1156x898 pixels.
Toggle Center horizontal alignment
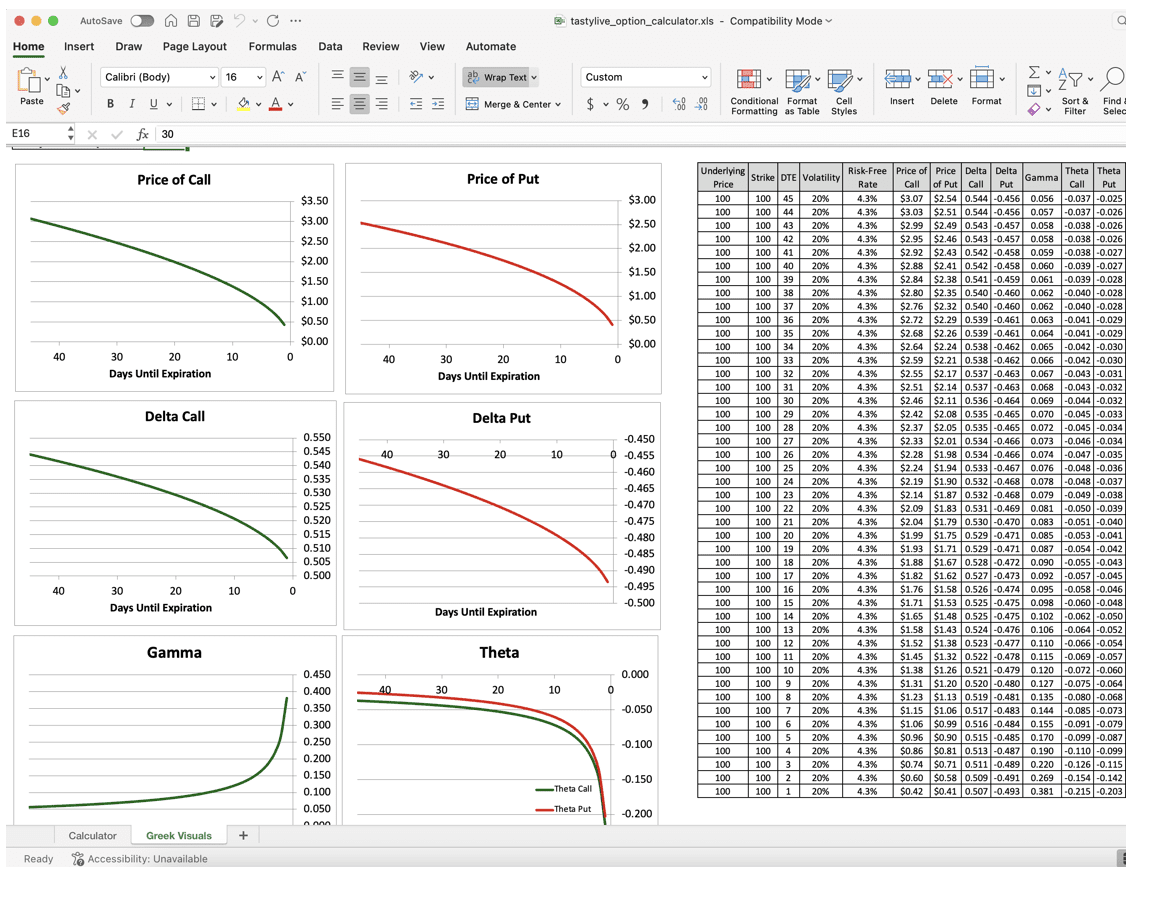click(x=359, y=104)
